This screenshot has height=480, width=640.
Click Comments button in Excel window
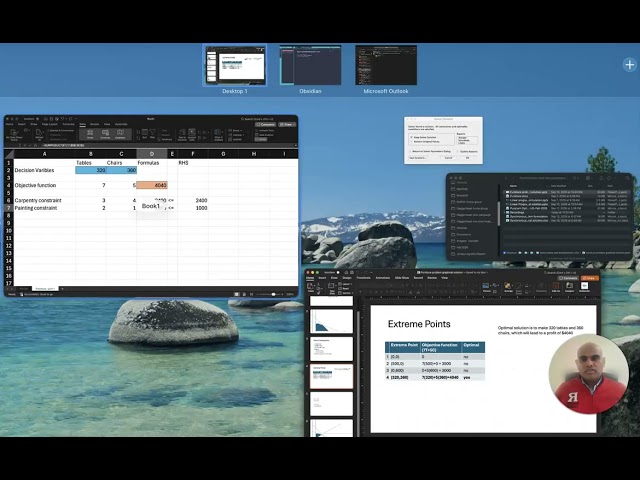[266, 124]
